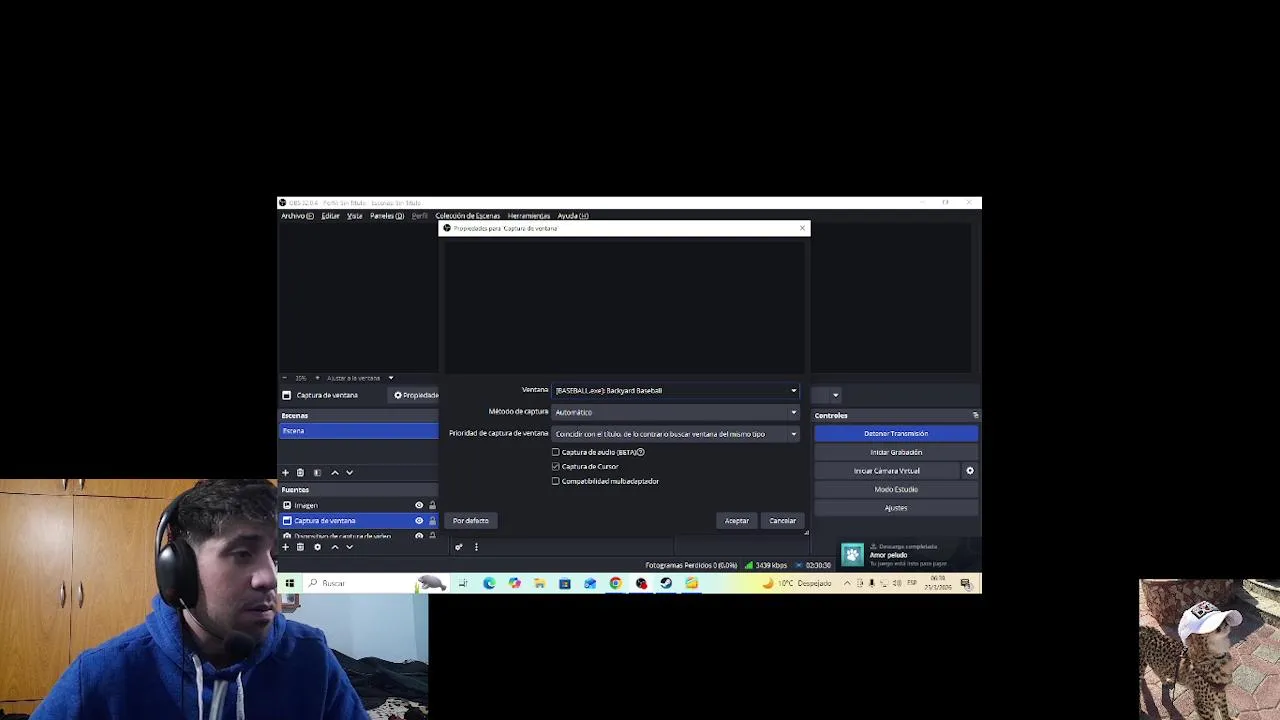Screen dimensions: 1280x720
Task: Lock the Captura de ventana source padlock
Action: [432, 520]
